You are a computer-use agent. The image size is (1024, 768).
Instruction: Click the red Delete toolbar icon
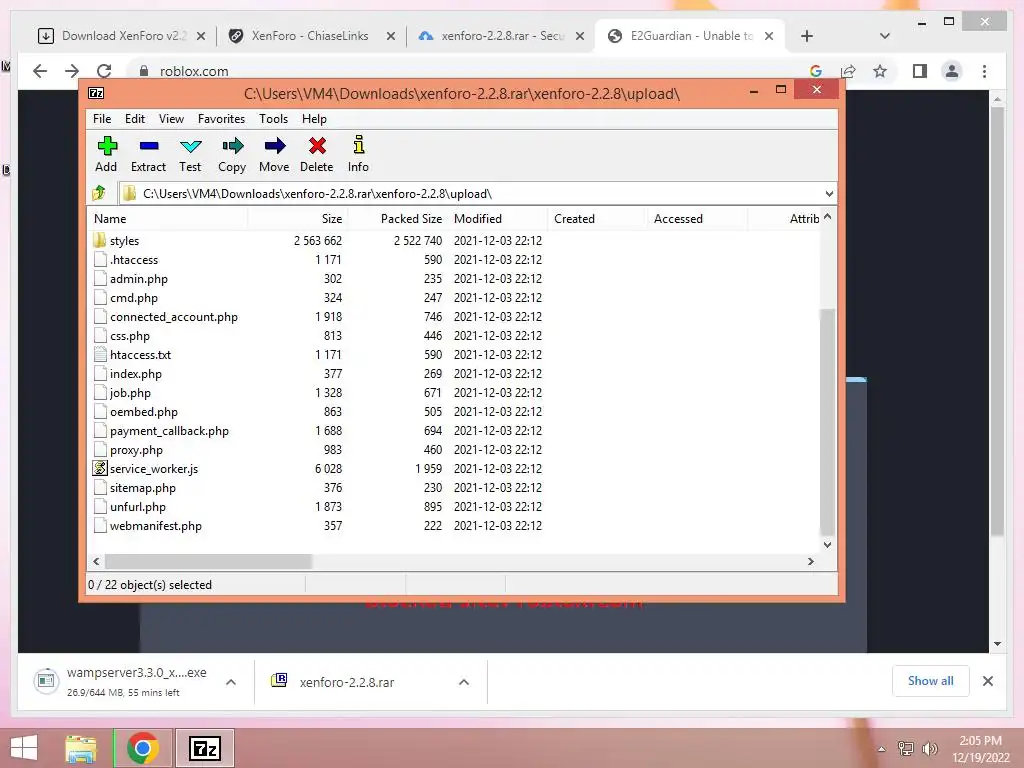tap(317, 146)
